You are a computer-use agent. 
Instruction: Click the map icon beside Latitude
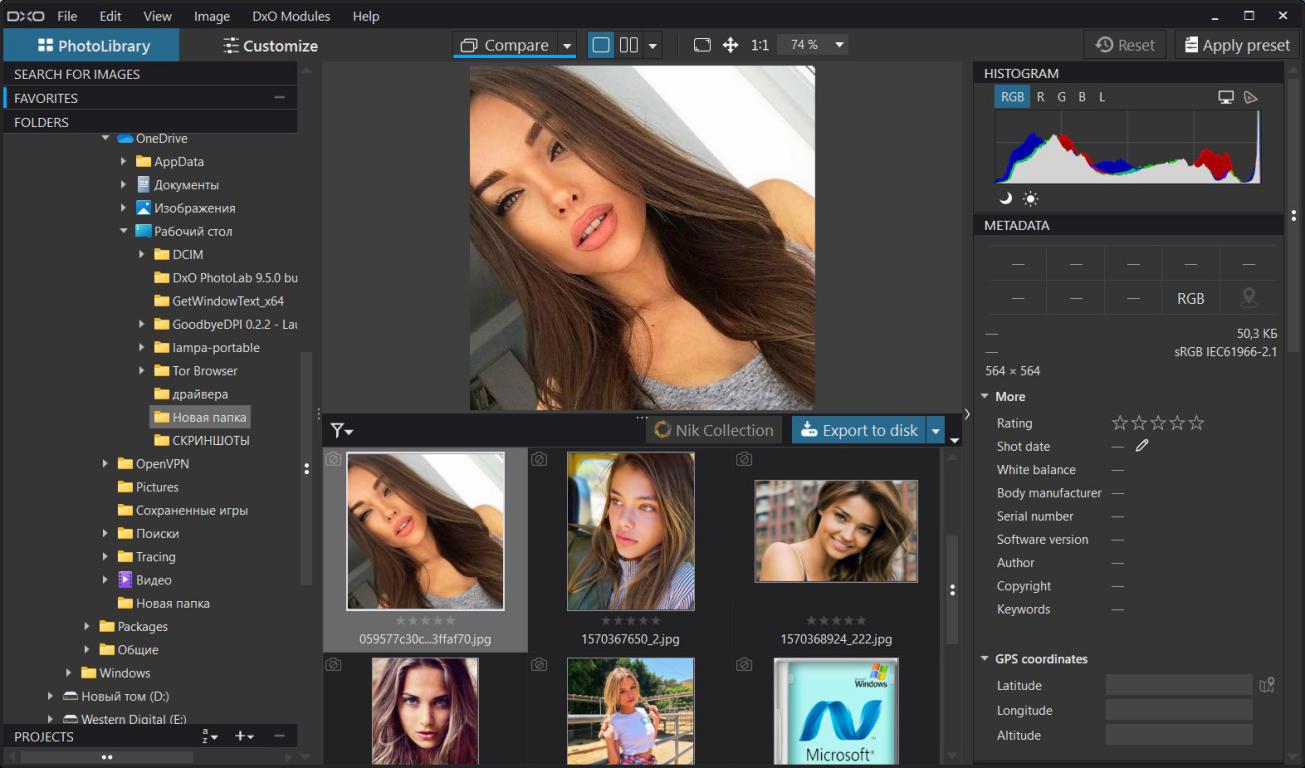(x=1267, y=685)
